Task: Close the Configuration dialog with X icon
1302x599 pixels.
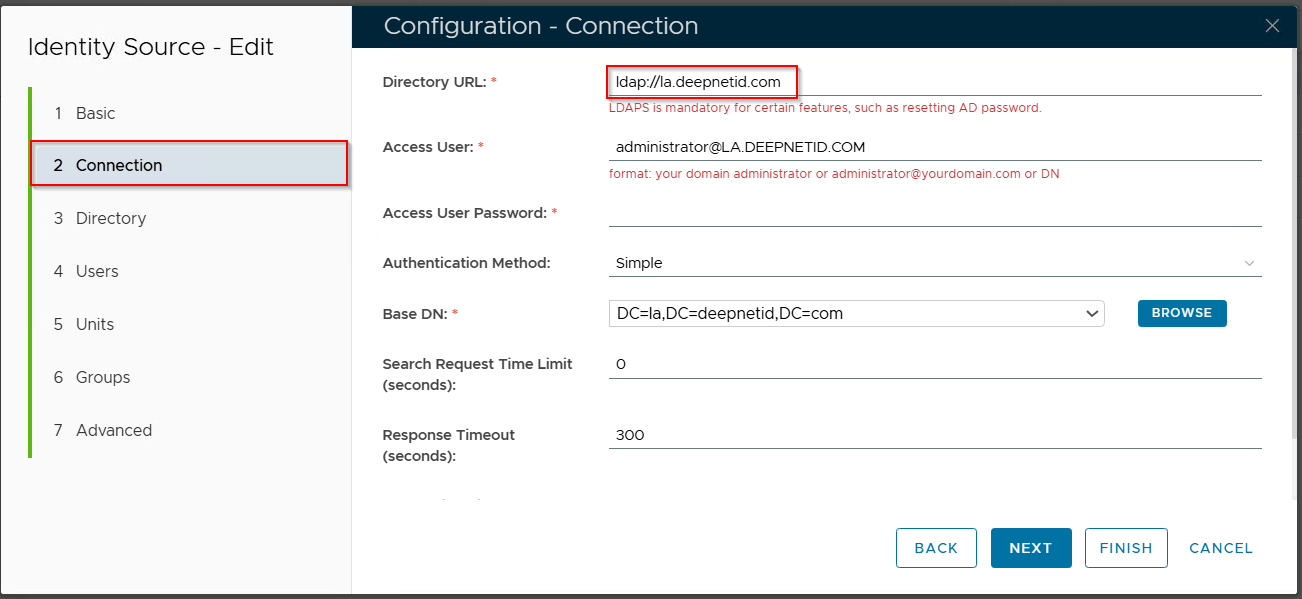Action: pyautogui.click(x=1272, y=26)
